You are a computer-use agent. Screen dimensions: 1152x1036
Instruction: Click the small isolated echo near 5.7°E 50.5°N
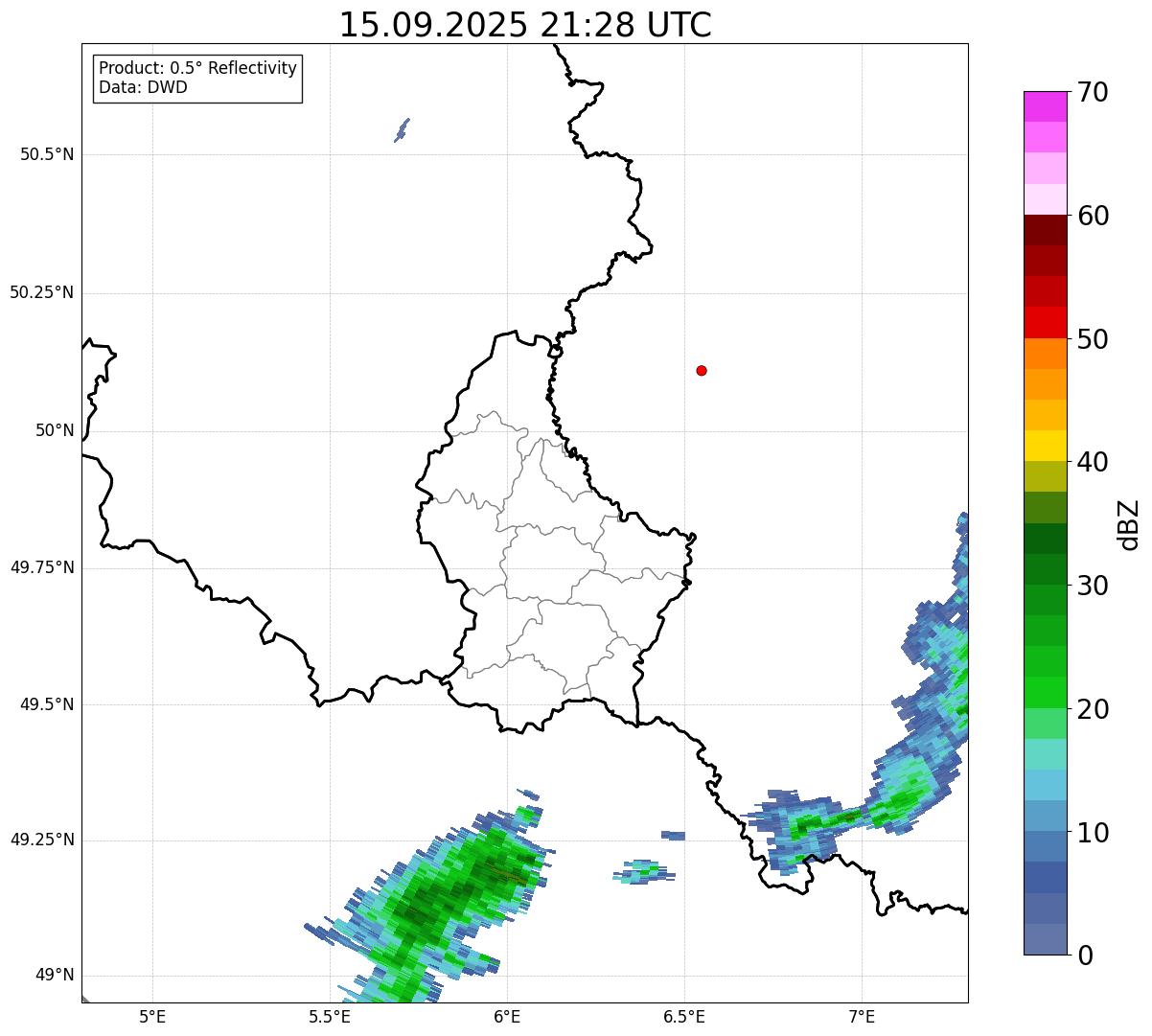tap(402, 130)
